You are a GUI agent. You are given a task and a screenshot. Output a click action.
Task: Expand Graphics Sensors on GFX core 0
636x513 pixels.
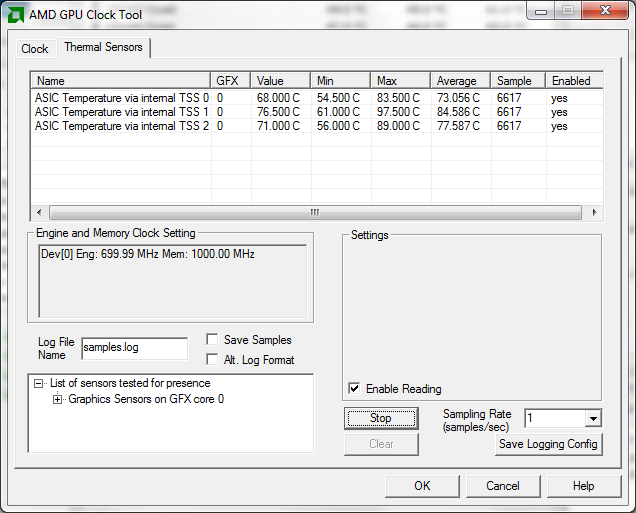click(x=58, y=399)
